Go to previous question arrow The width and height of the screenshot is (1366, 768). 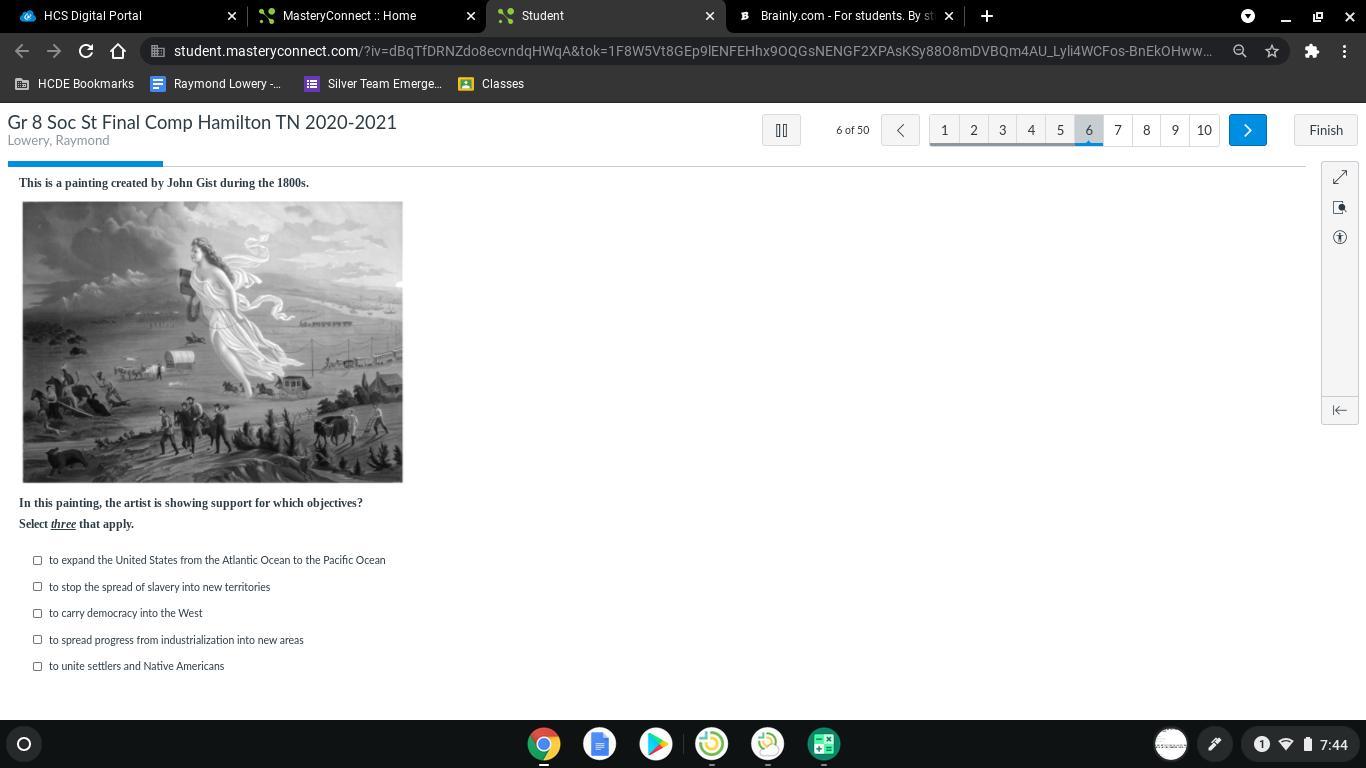click(x=900, y=130)
